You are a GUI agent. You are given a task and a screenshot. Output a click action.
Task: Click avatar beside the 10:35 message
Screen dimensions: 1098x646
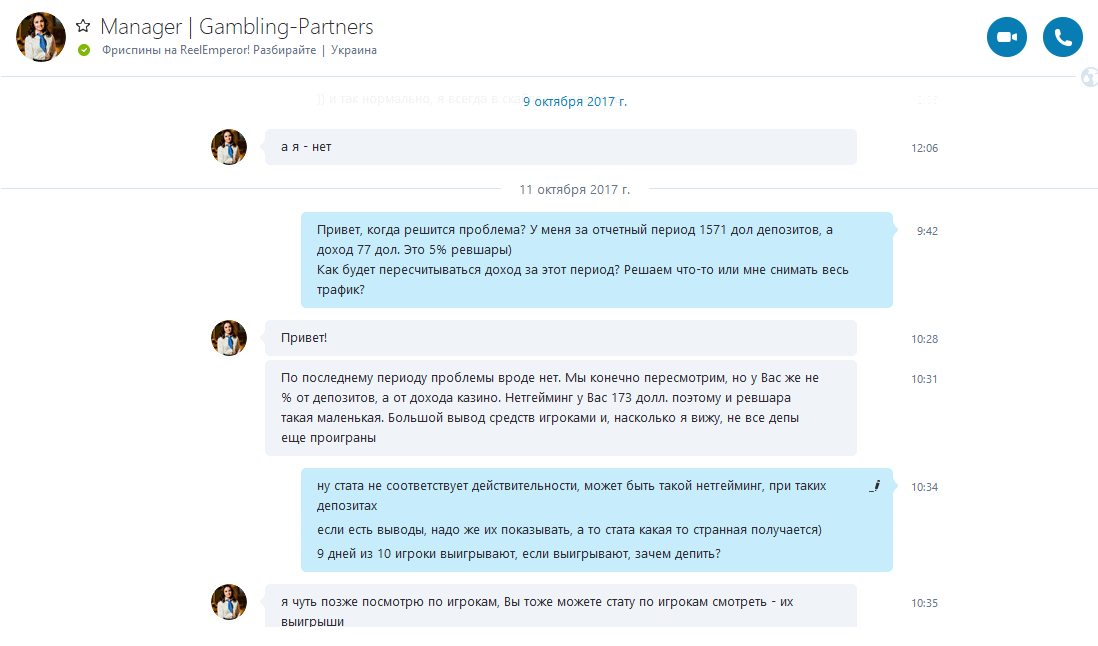229,602
